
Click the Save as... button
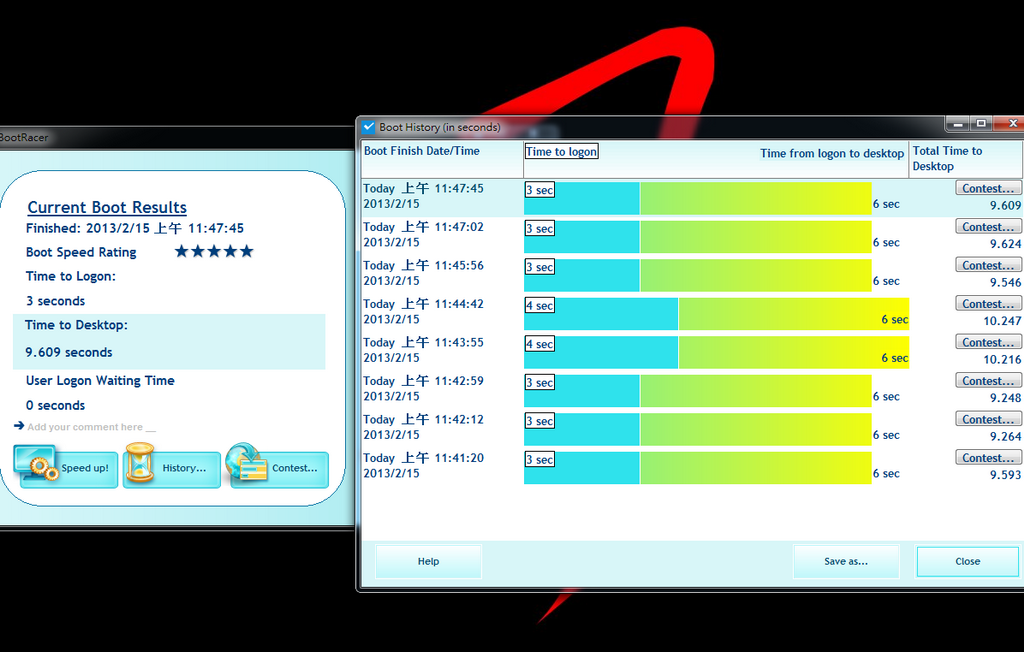846,561
